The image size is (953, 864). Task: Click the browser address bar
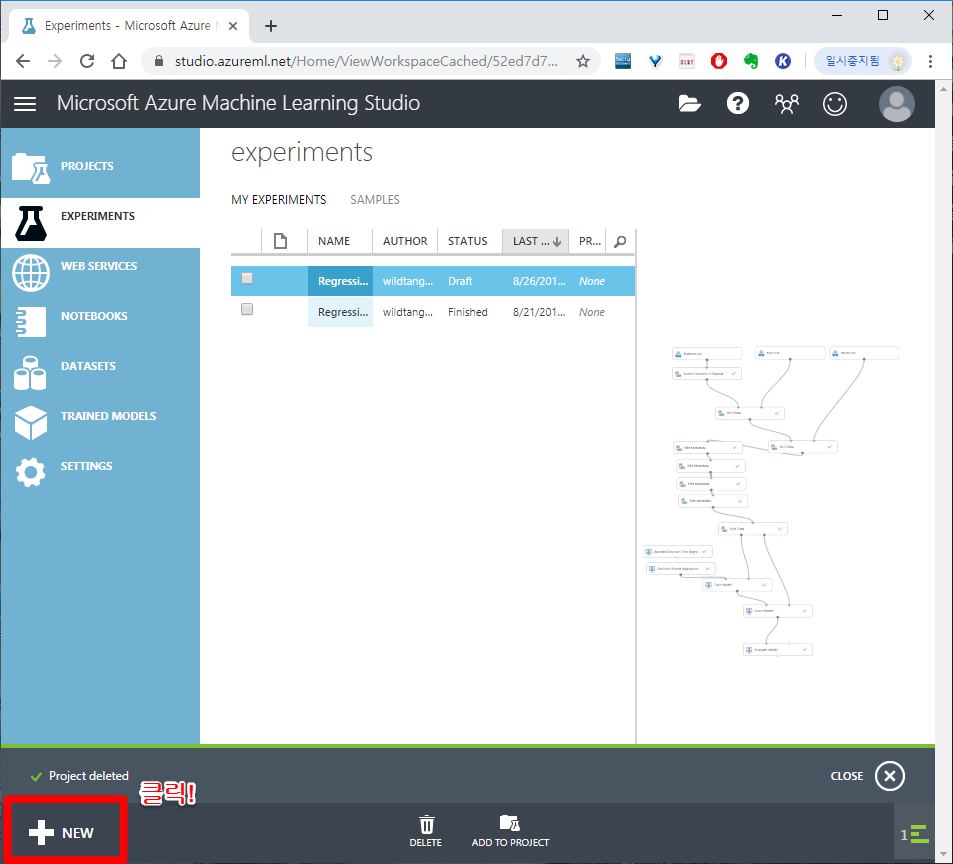(365, 61)
